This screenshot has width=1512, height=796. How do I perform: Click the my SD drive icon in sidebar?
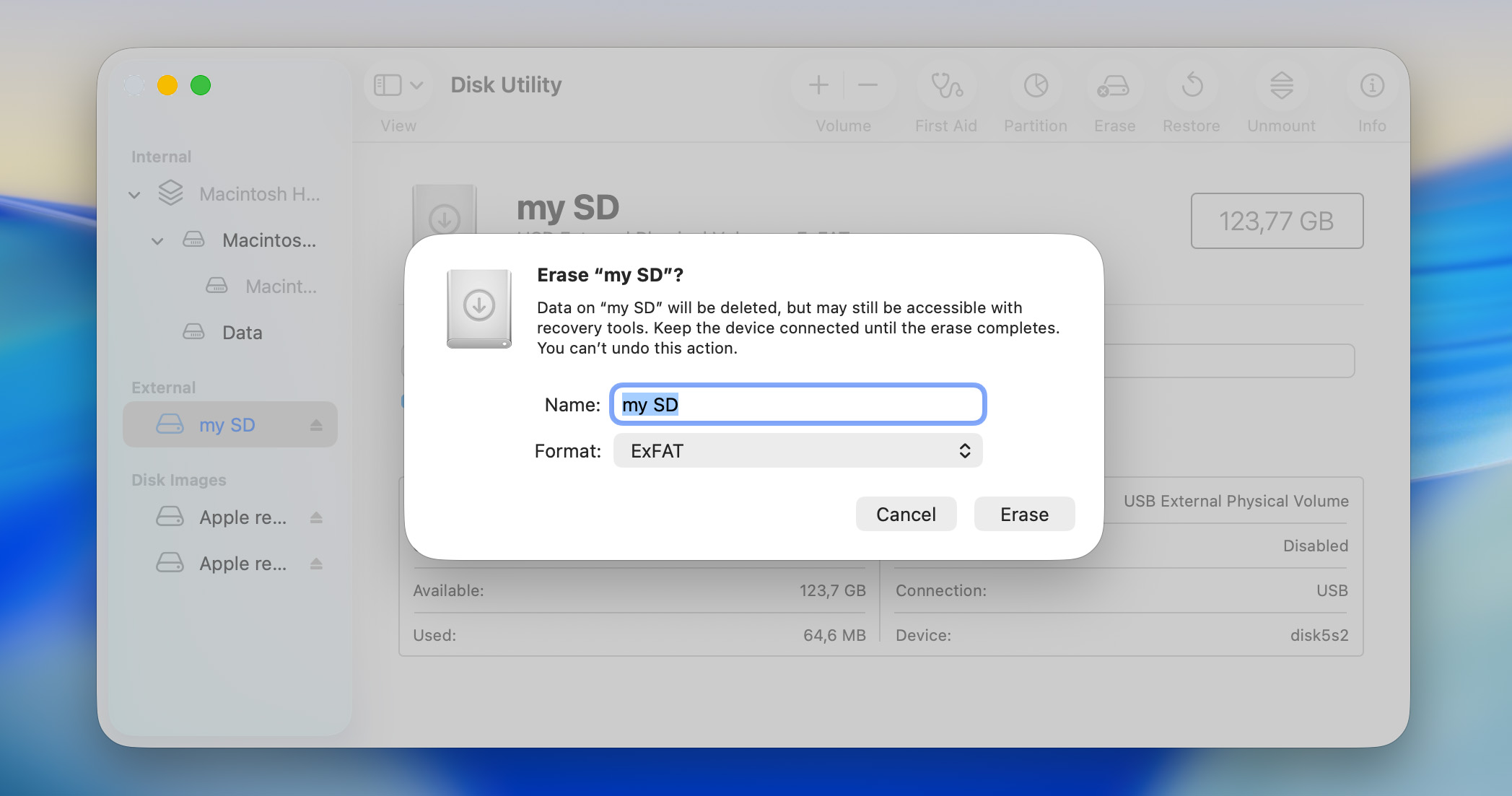click(x=170, y=424)
